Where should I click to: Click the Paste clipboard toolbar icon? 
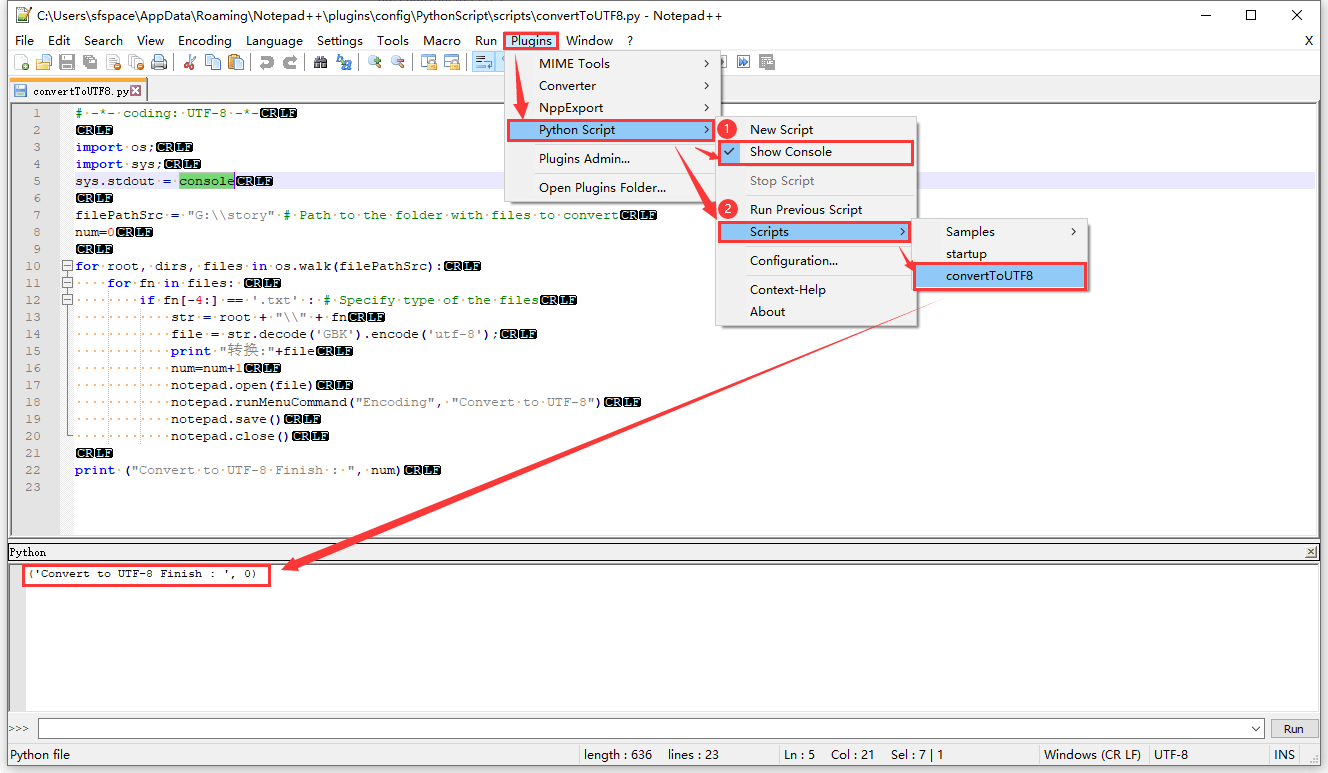(236, 62)
